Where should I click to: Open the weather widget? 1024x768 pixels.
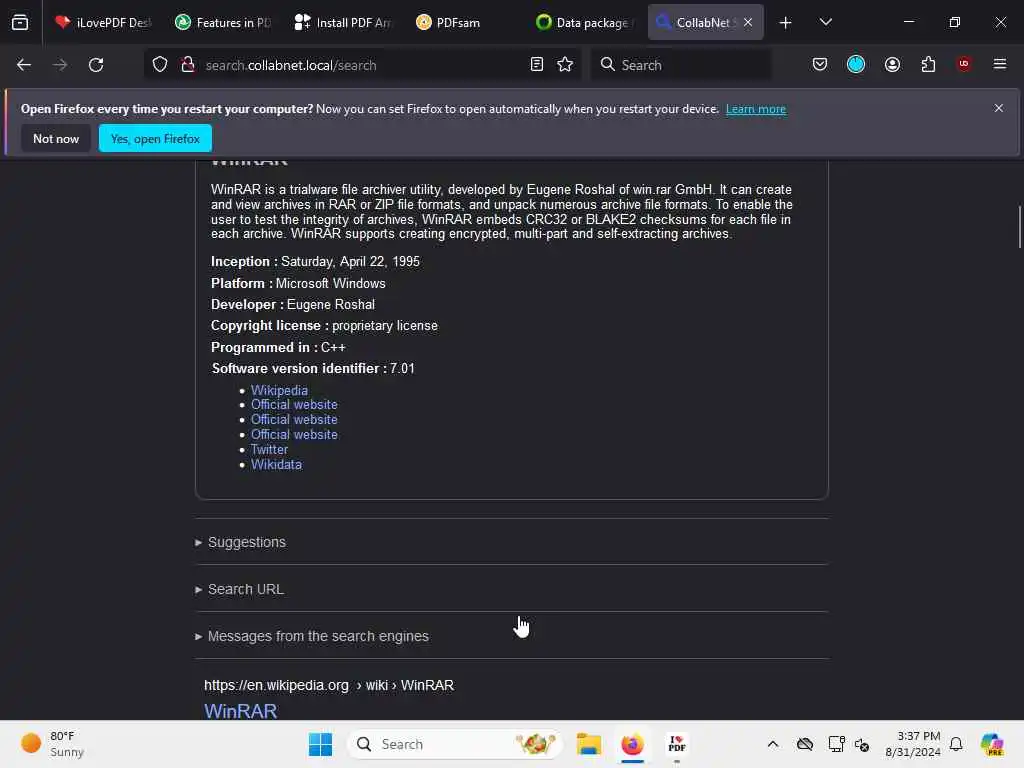52,744
